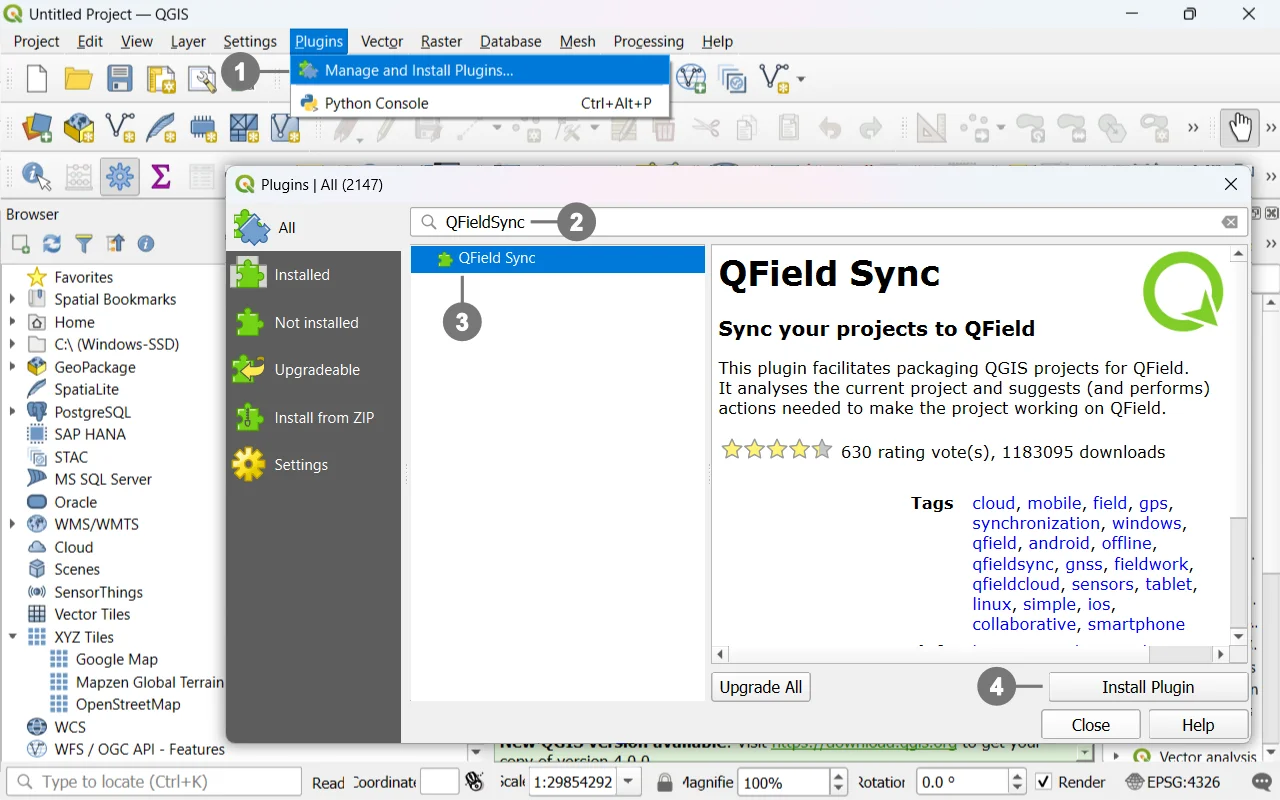Activate the Pan Map hand tool

coord(1240,128)
